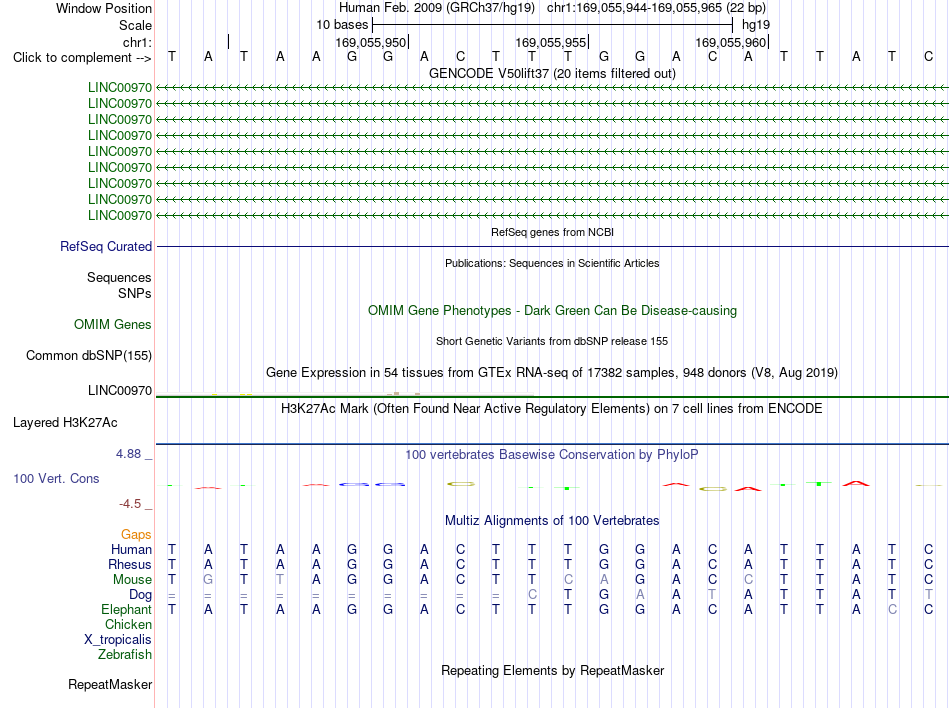
Task: Open 'Repeating Elements by RepeatMasker' track title
Action: tap(552, 671)
